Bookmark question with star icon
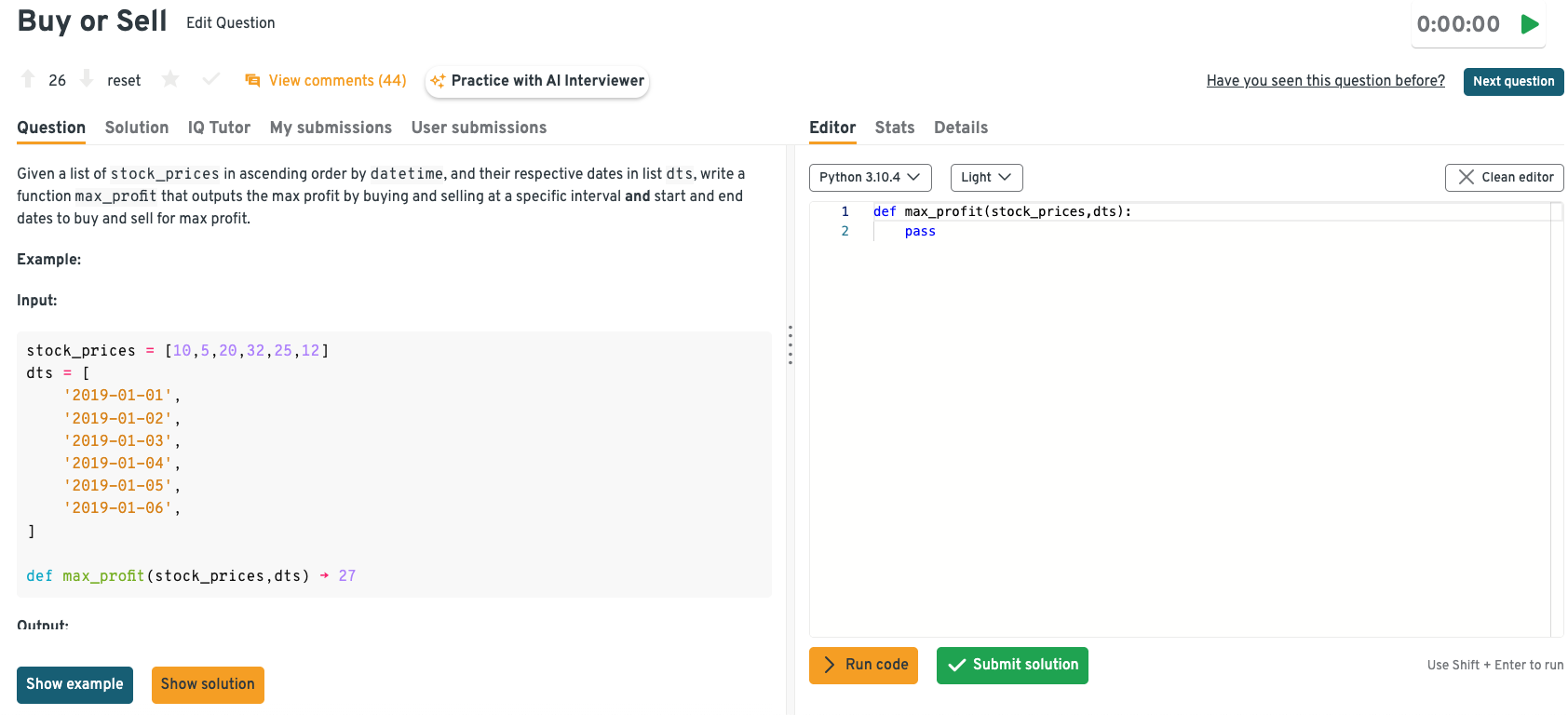This screenshot has width=1568, height=715. [x=170, y=80]
